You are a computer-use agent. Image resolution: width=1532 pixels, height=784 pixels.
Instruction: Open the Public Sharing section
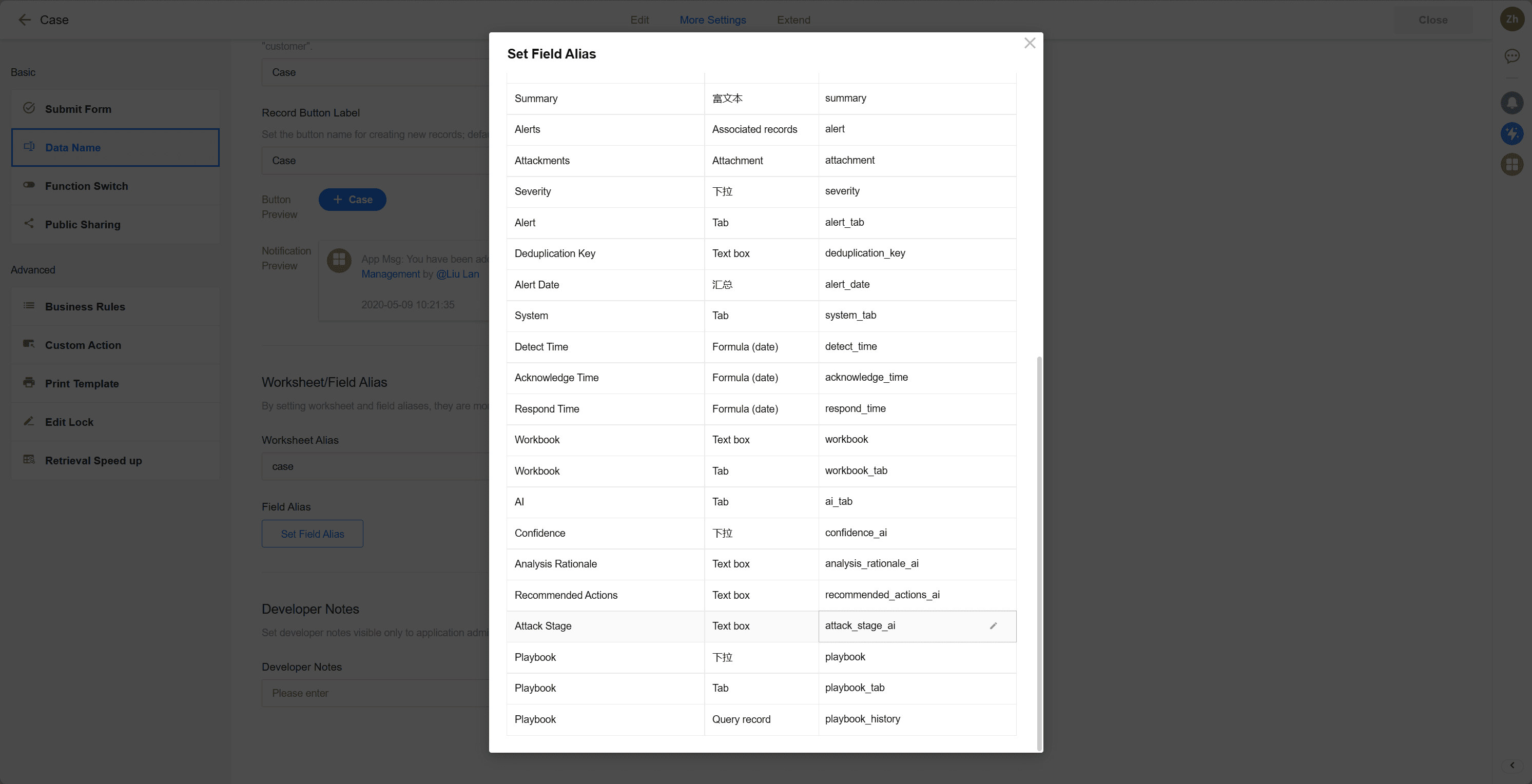click(83, 225)
